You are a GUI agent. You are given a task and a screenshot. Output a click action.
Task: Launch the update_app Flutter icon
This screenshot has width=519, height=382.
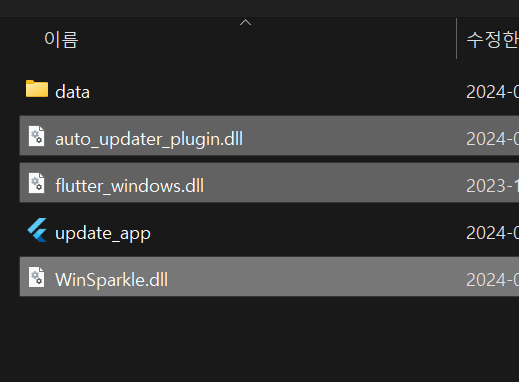(37, 230)
